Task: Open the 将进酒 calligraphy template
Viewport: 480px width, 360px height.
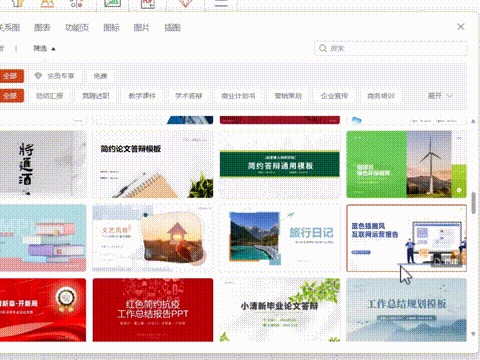Action: coord(43,164)
